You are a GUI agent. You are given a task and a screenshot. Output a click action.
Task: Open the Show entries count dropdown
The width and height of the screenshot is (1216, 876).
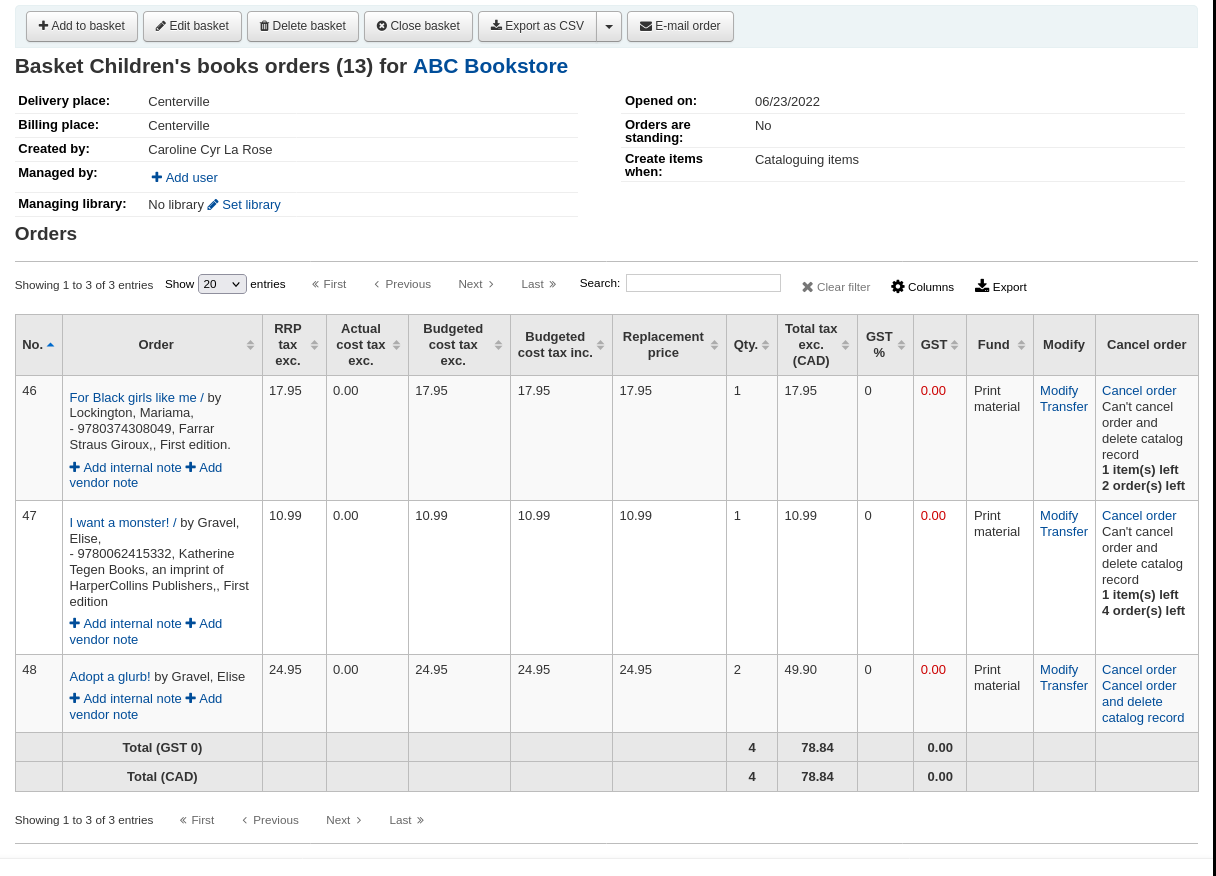coord(222,284)
